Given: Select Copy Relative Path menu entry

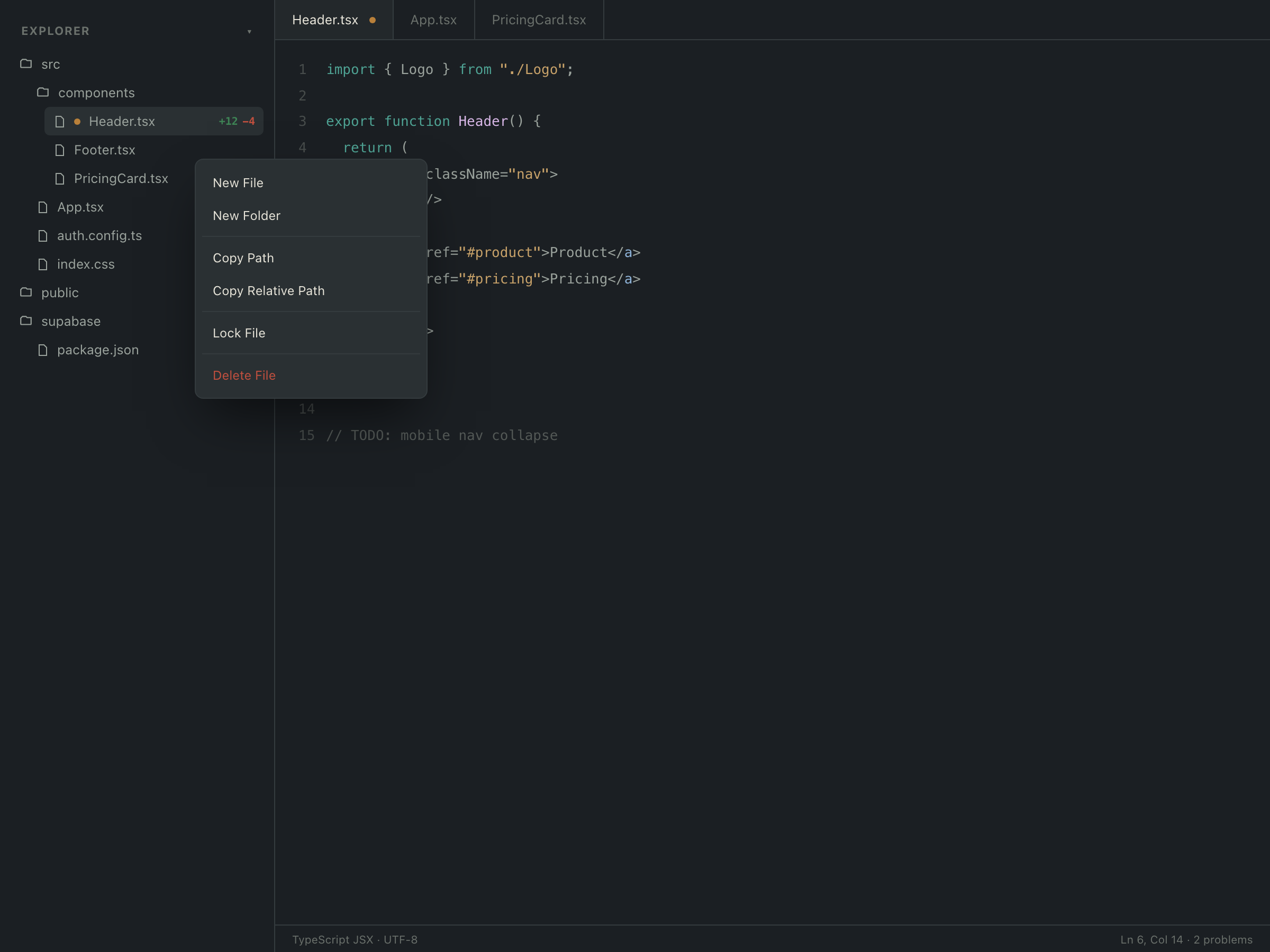Looking at the screenshot, I should [x=311, y=291].
